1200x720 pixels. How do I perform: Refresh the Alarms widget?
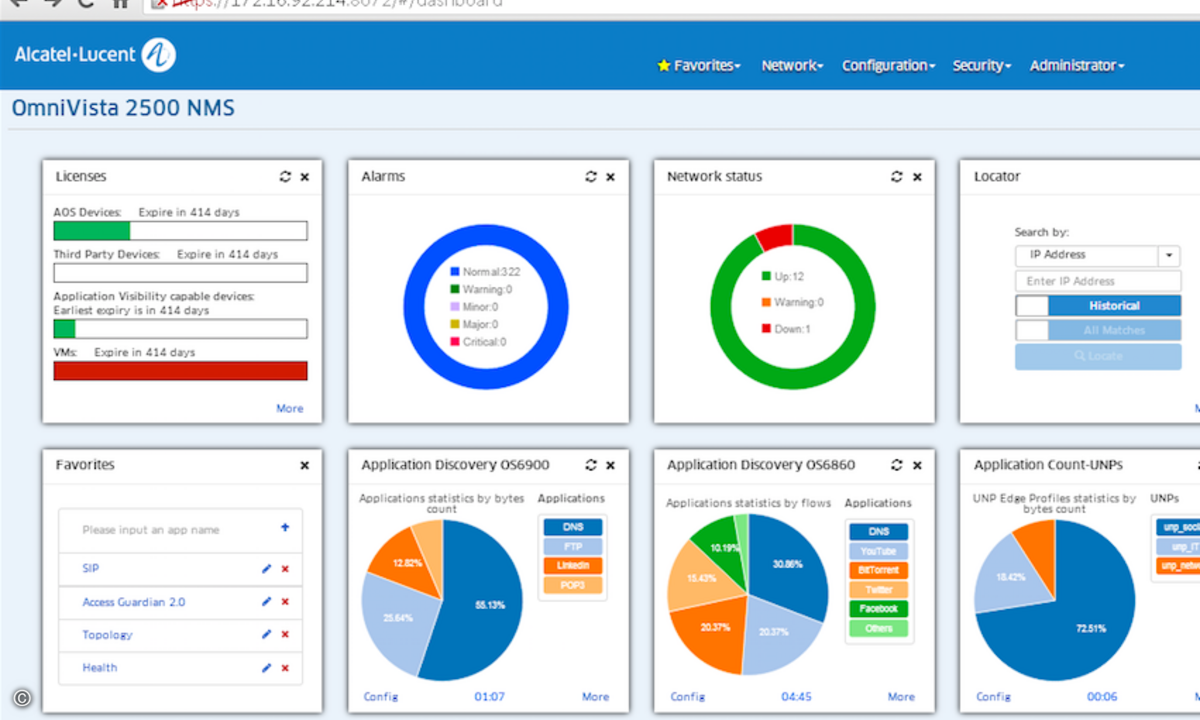click(591, 176)
